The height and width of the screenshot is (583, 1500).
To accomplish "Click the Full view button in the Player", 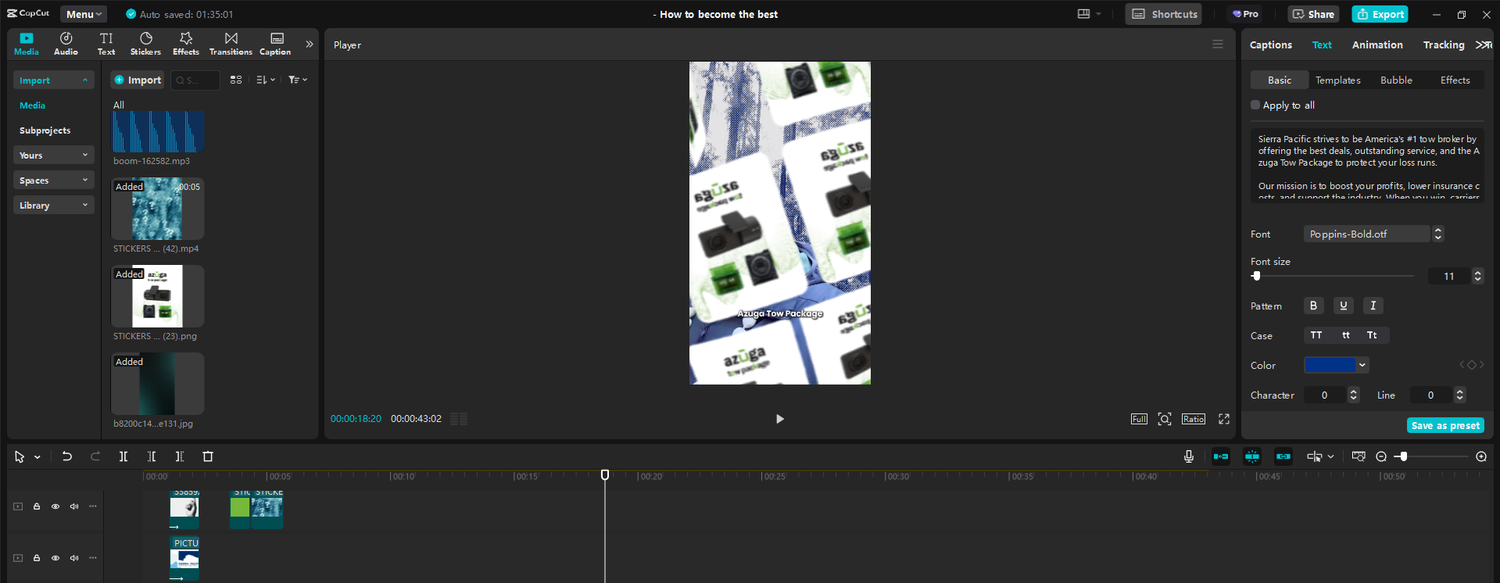I will (1139, 419).
